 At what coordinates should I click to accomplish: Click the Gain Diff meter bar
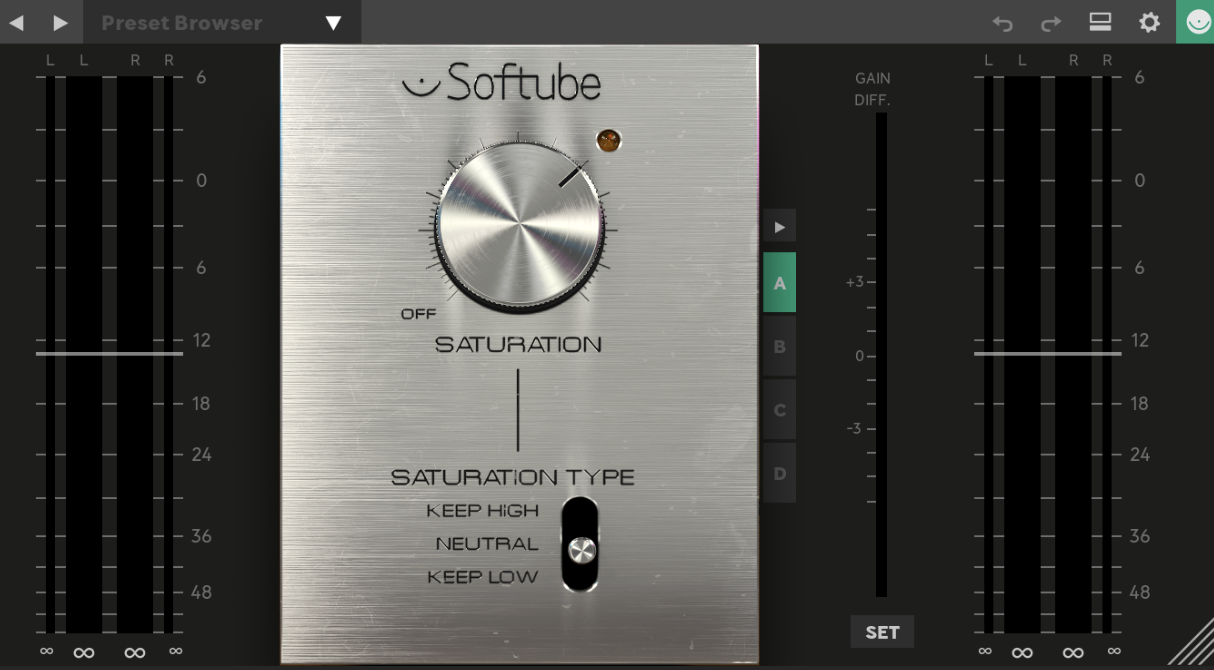pos(882,355)
